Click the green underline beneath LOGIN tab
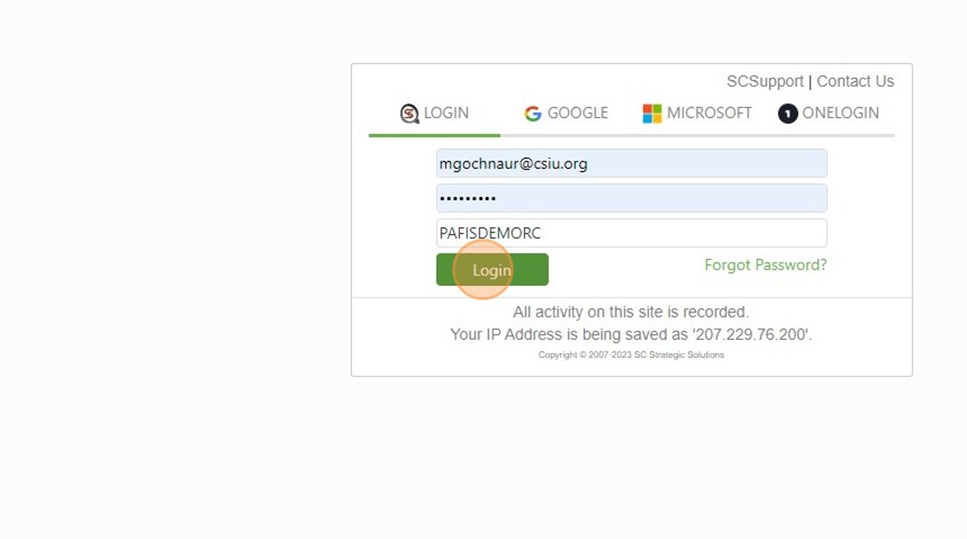 tap(434, 134)
